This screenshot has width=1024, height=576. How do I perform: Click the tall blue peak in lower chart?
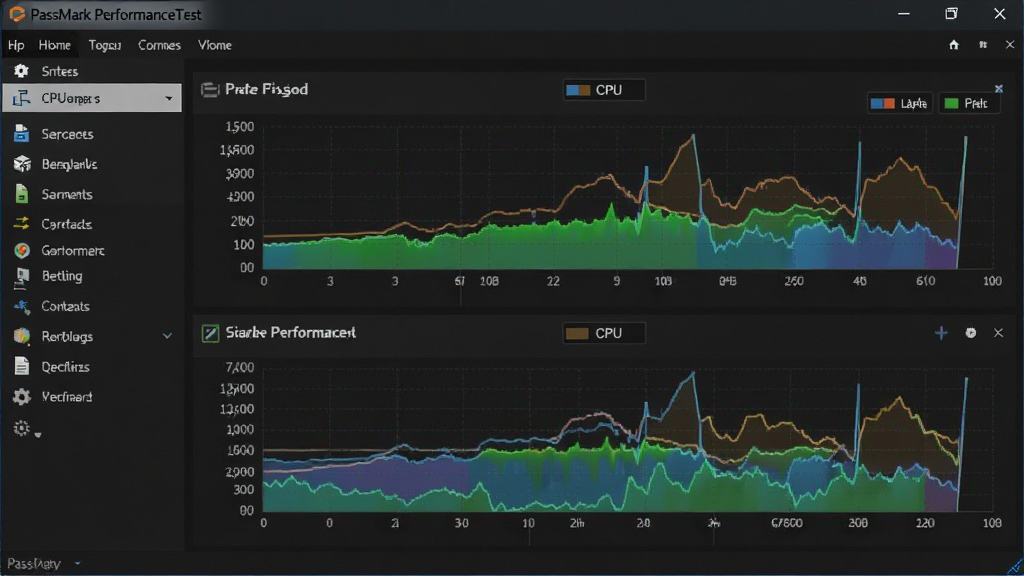pyautogui.click(x=693, y=374)
